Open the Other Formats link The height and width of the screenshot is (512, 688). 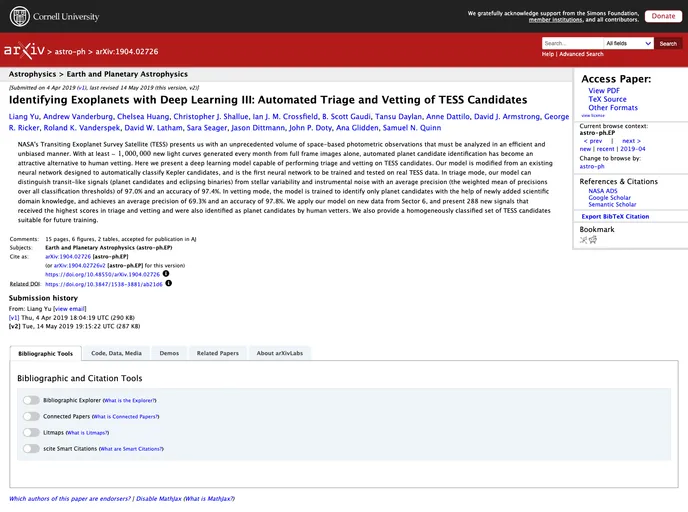613,107
